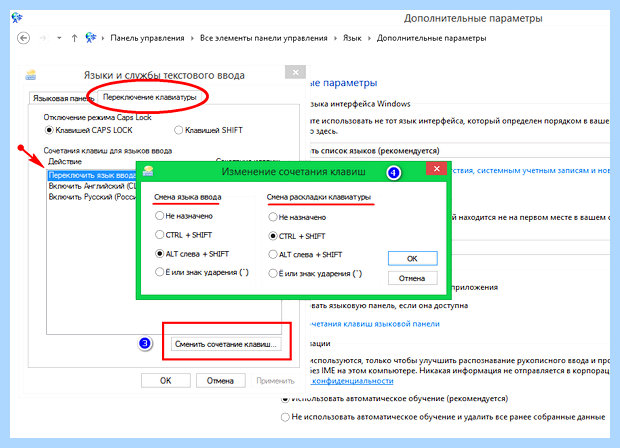Select Не назначено under Смена раскладки клавиатуры

coord(297,217)
